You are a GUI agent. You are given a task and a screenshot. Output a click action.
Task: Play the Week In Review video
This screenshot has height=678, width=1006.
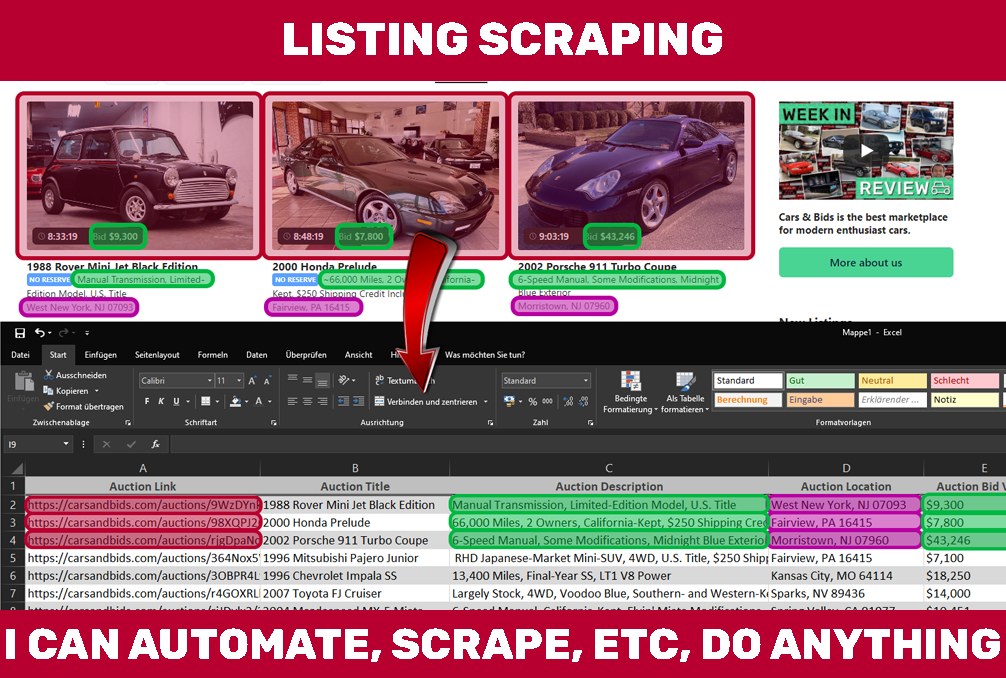coord(866,148)
